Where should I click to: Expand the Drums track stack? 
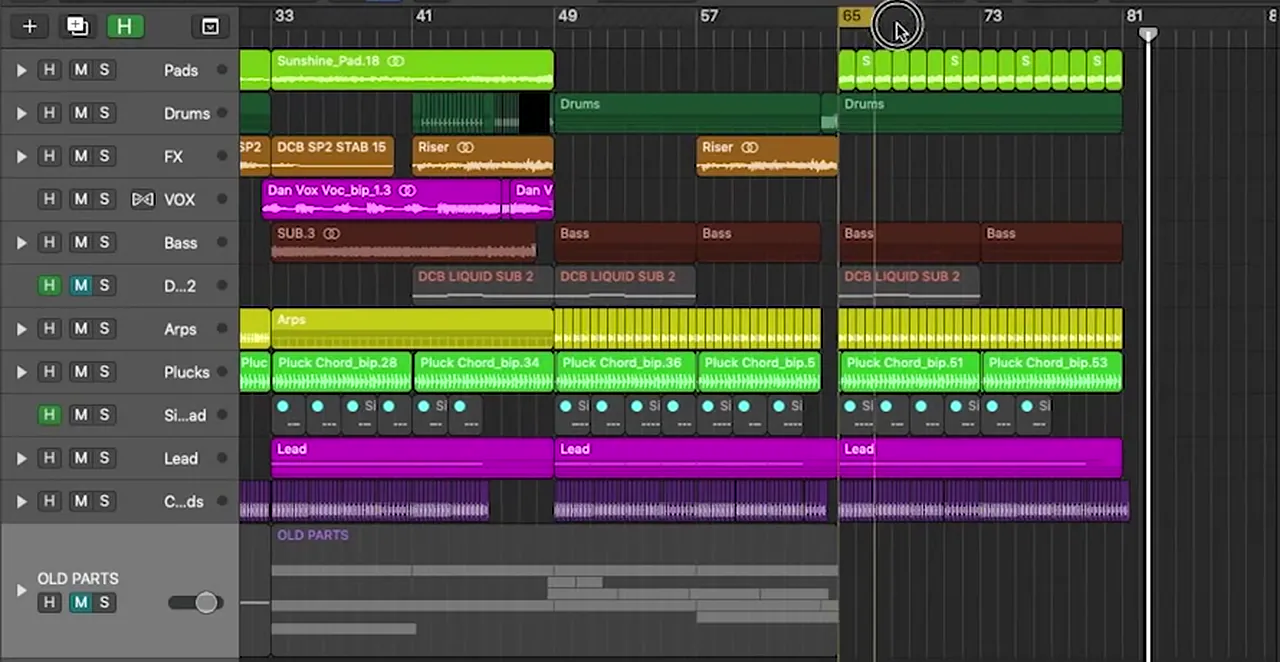point(21,113)
